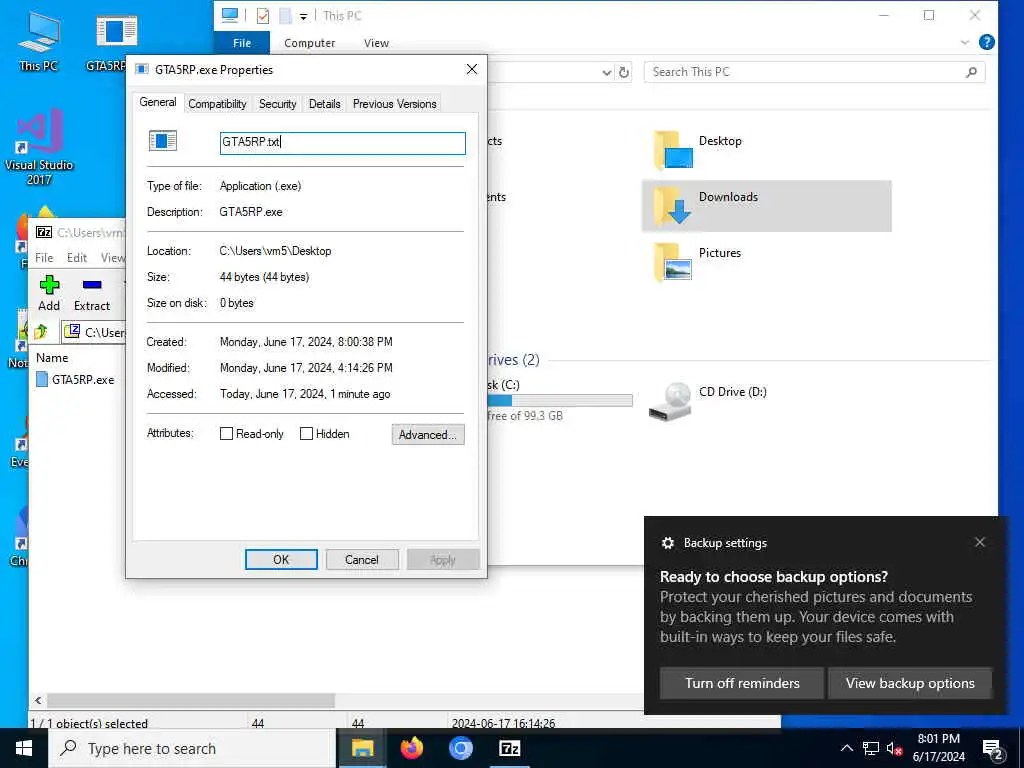This screenshot has width=1024, height=768.
Task: Open Advanced attributes button
Action: click(428, 434)
